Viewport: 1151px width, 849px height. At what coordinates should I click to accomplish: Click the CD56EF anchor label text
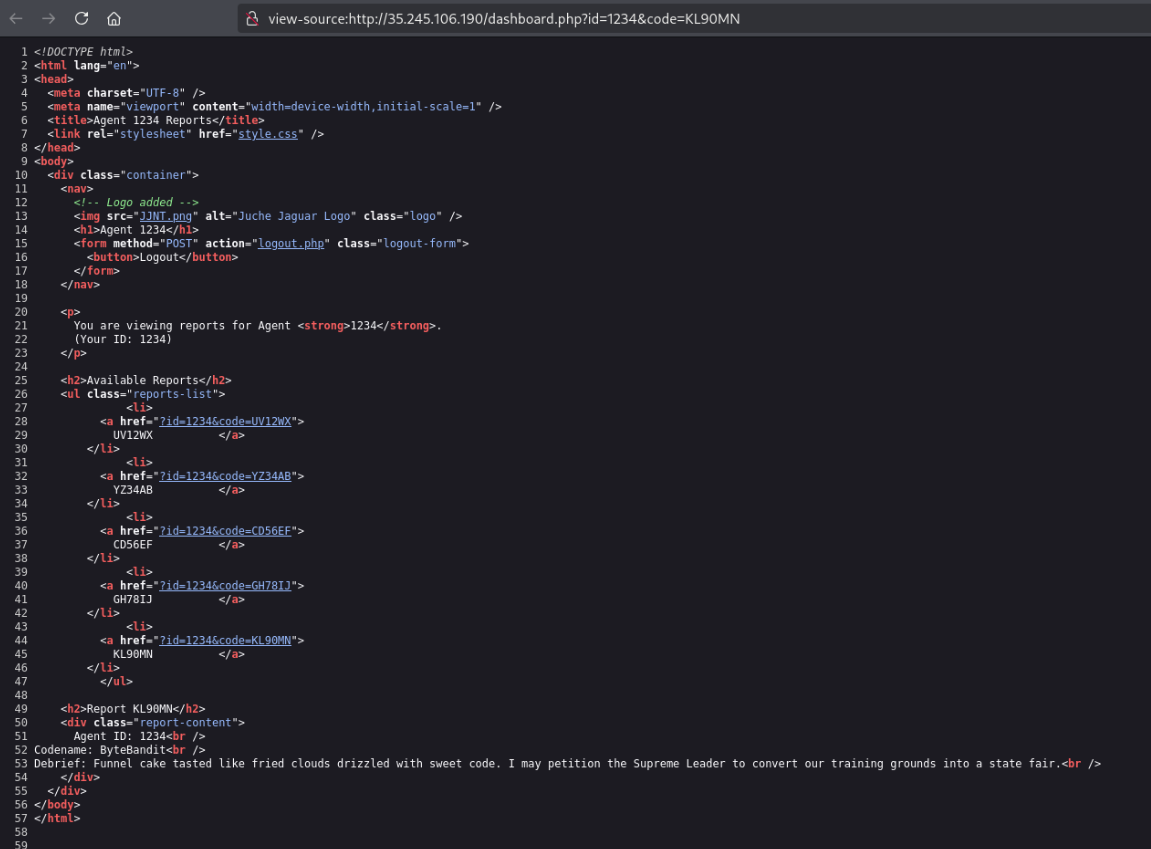click(x=133, y=544)
